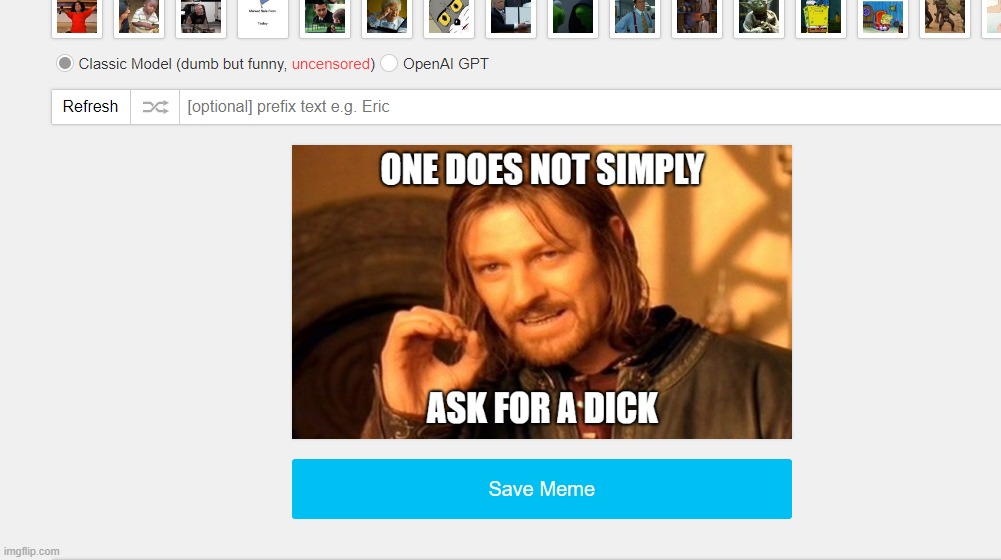
Task: Click the Refresh button
Action: (91, 107)
